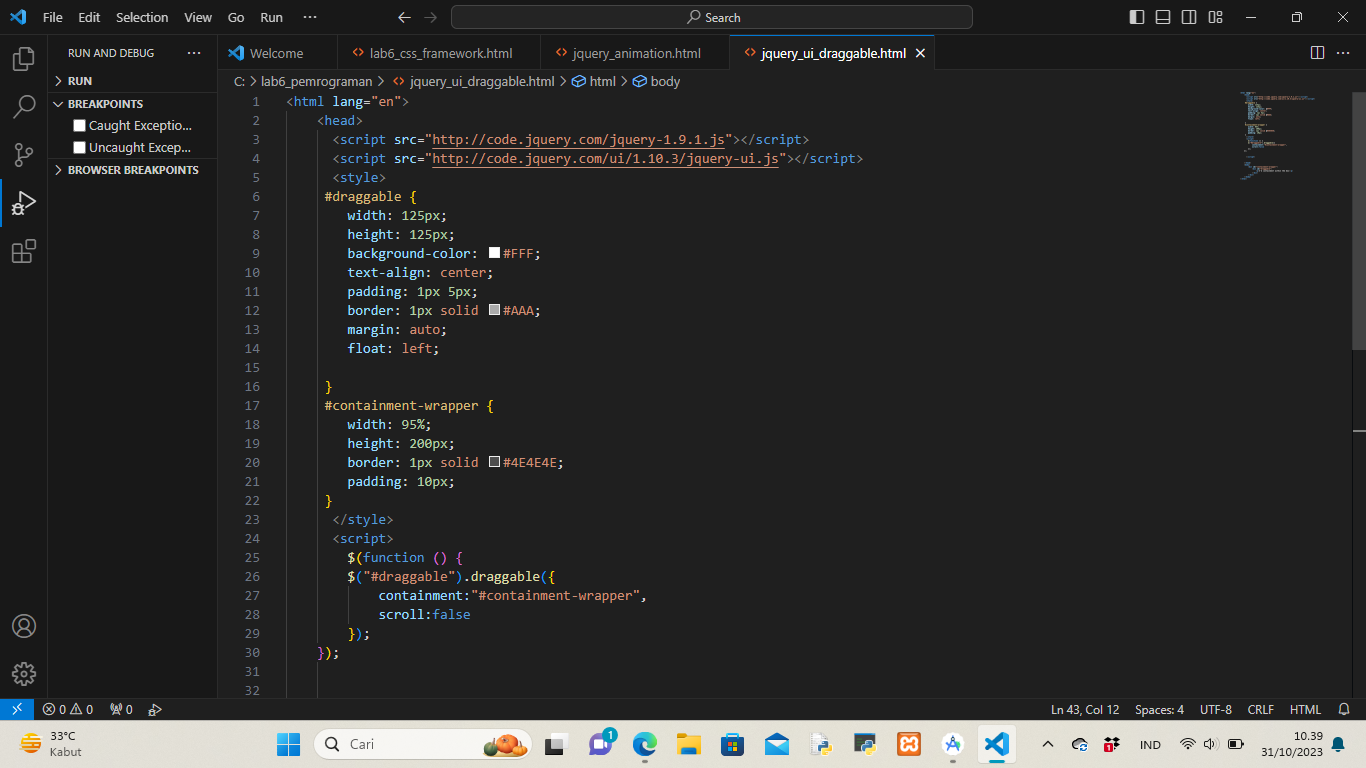The width and height of the screenshot is (1366, 768).
Task: Enable the Caught Exceptions breakpoint
Action: (77, 125)
